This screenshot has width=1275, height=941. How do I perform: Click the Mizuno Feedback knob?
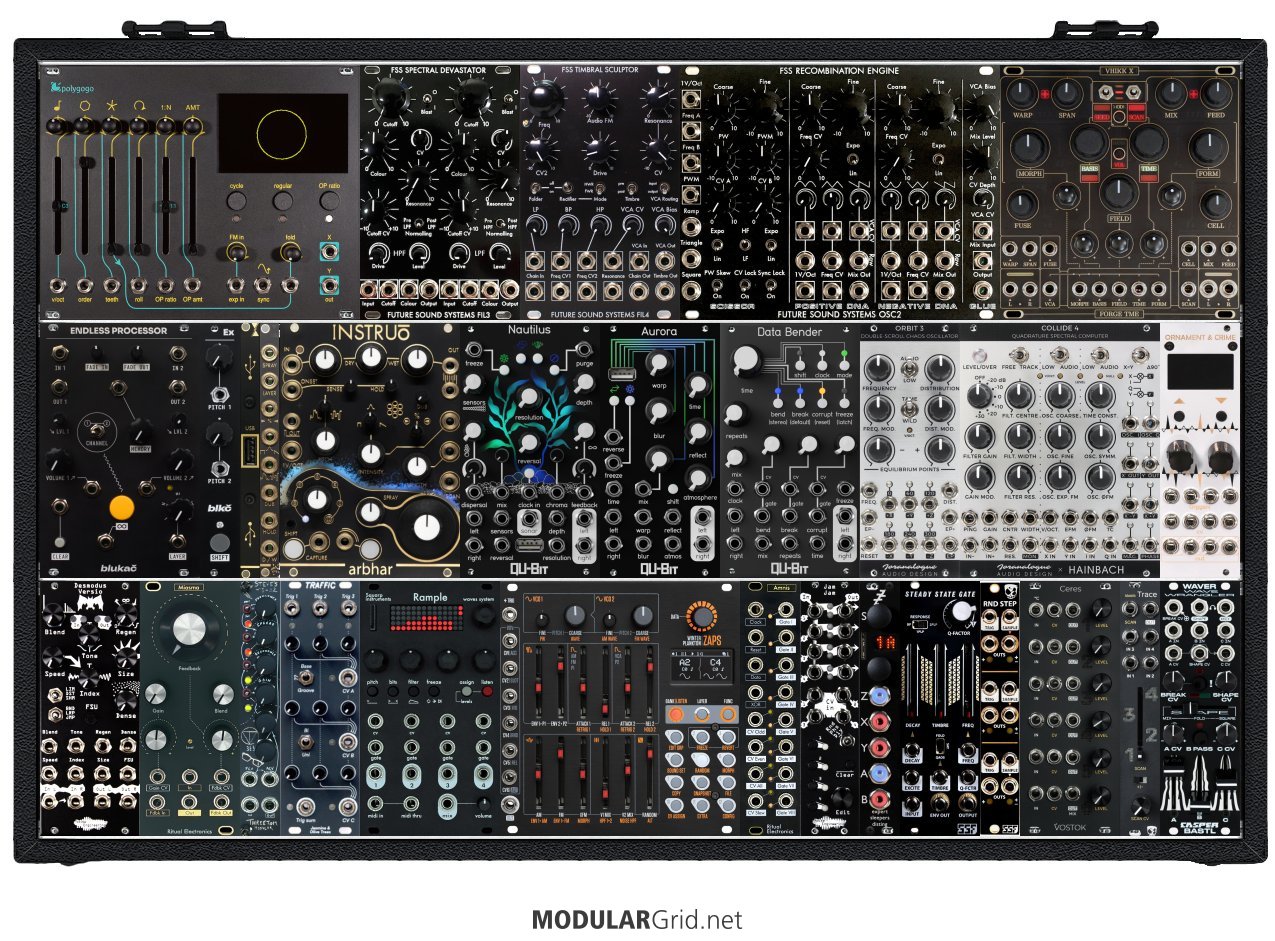coord(190,630)
